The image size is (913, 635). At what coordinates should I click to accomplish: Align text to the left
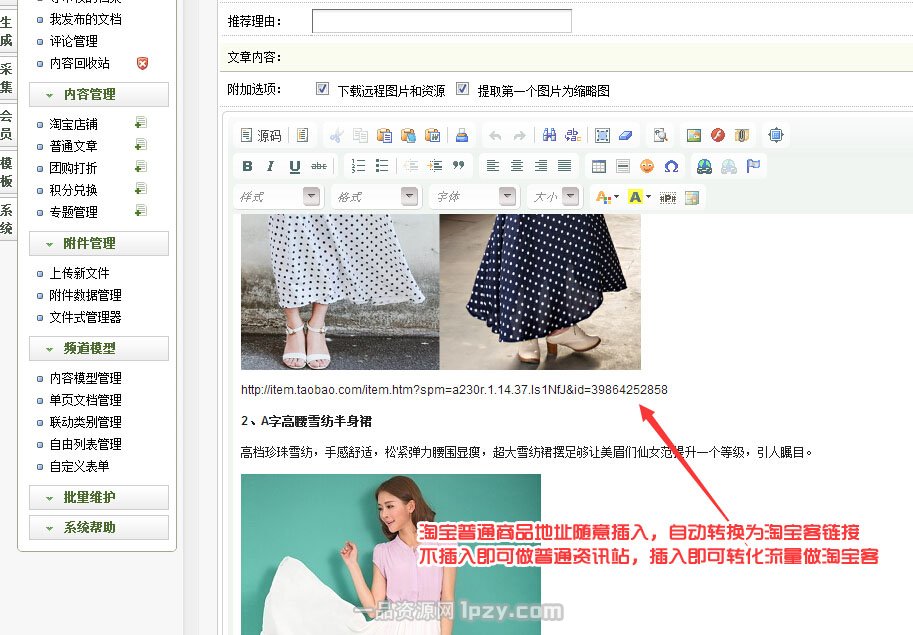tap(493, 166)
